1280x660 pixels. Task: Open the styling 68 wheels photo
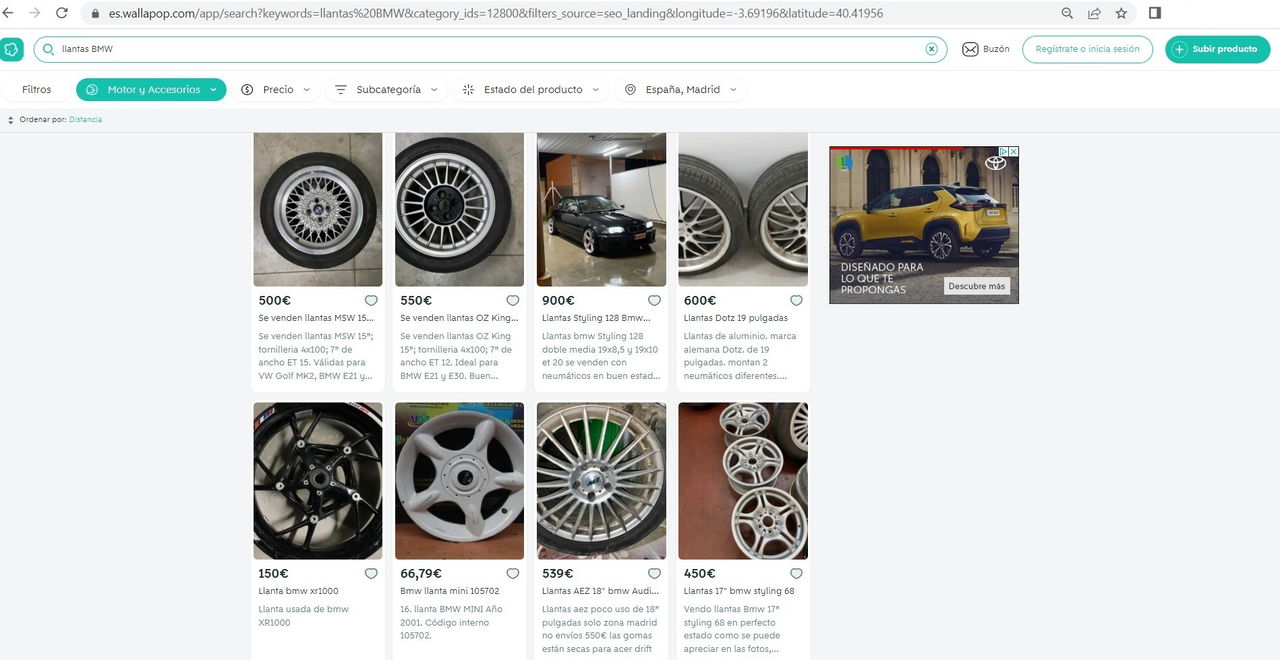pos(743,481)
